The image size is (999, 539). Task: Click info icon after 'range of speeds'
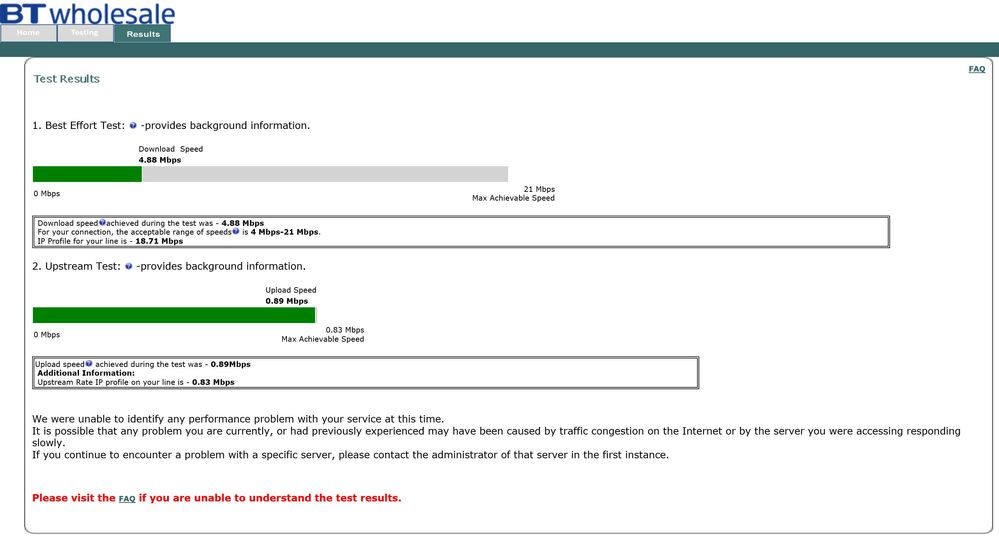pyautogui.click(x=236, y=231)
